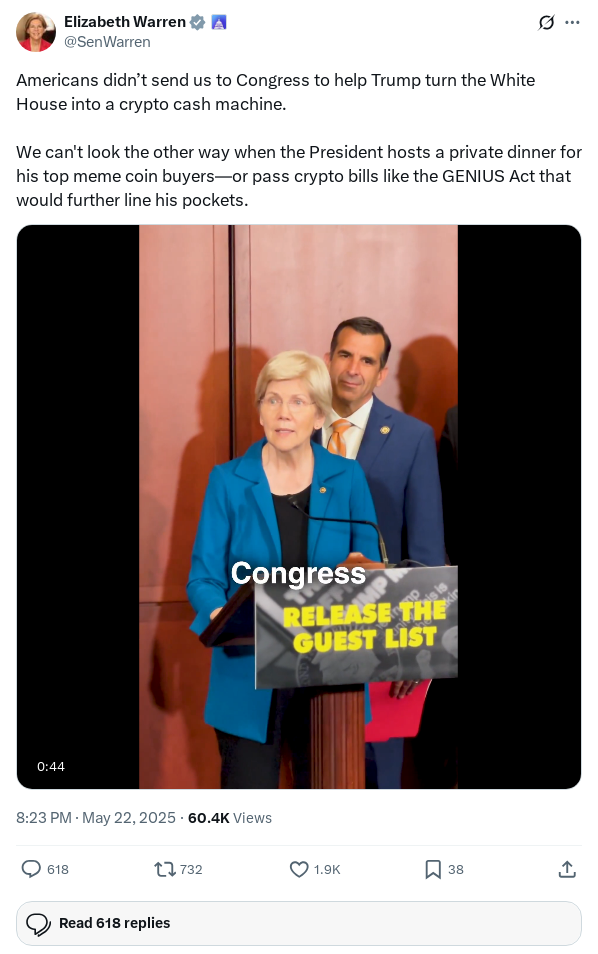The height and width of the screenshot is (954, 598).
Task: View the 60.4K Views analytics
Action: coord(230,818)
